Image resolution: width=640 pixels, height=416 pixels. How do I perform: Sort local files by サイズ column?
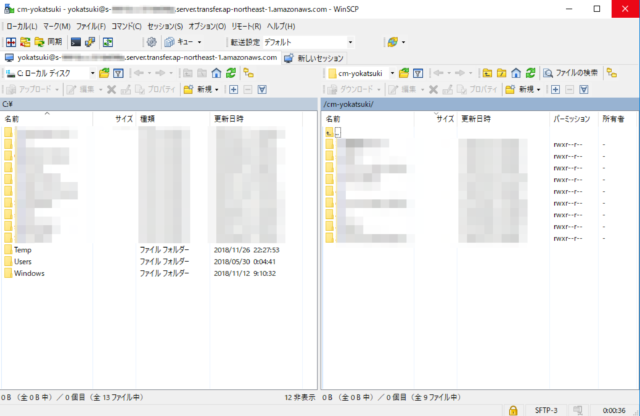pyautogui.click(x=115, y=119)
